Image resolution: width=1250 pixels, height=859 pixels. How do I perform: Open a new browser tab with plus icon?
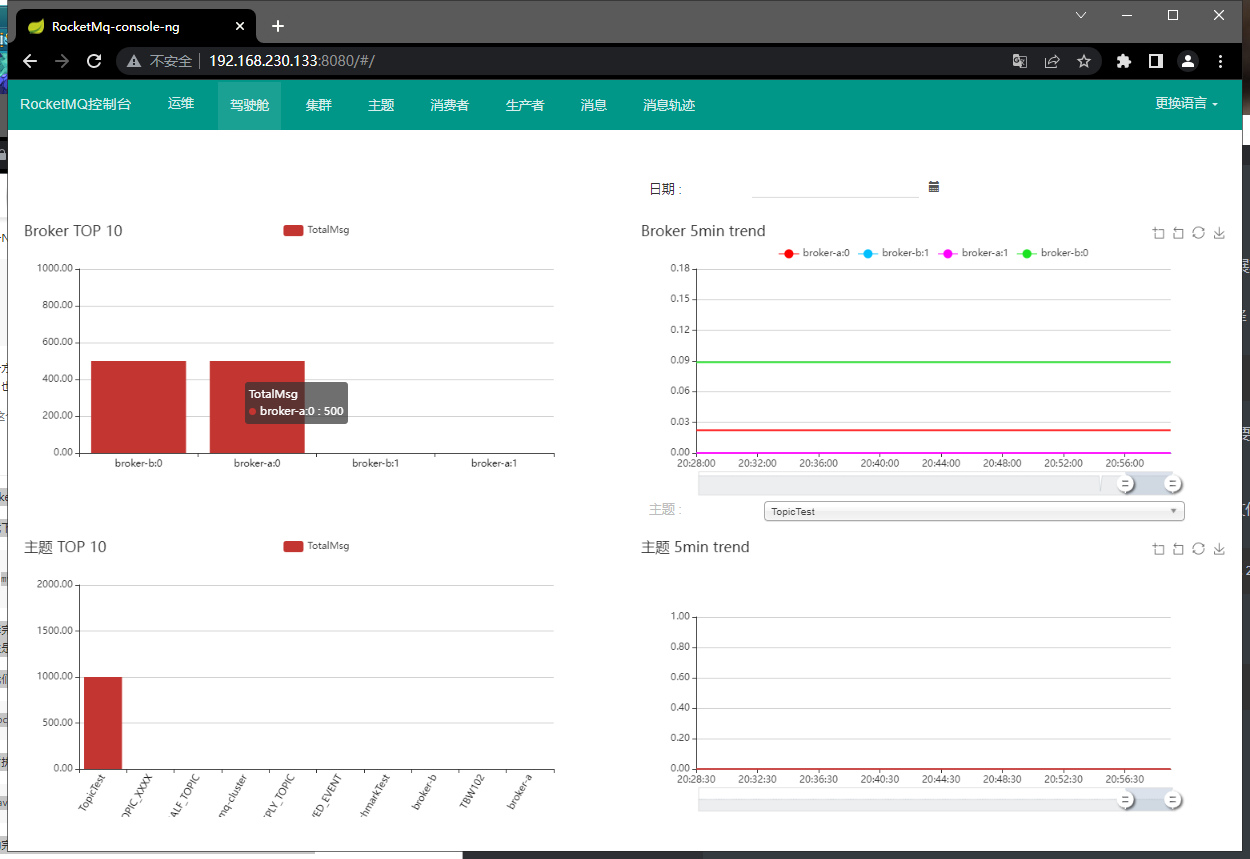tap(278, 26)
